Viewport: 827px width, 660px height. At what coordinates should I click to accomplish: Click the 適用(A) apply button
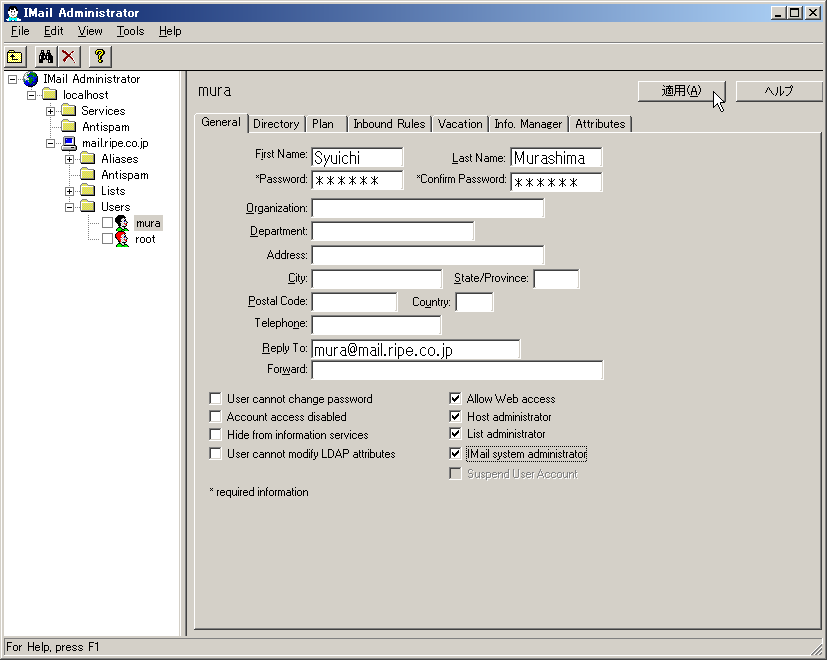[681, 91]
